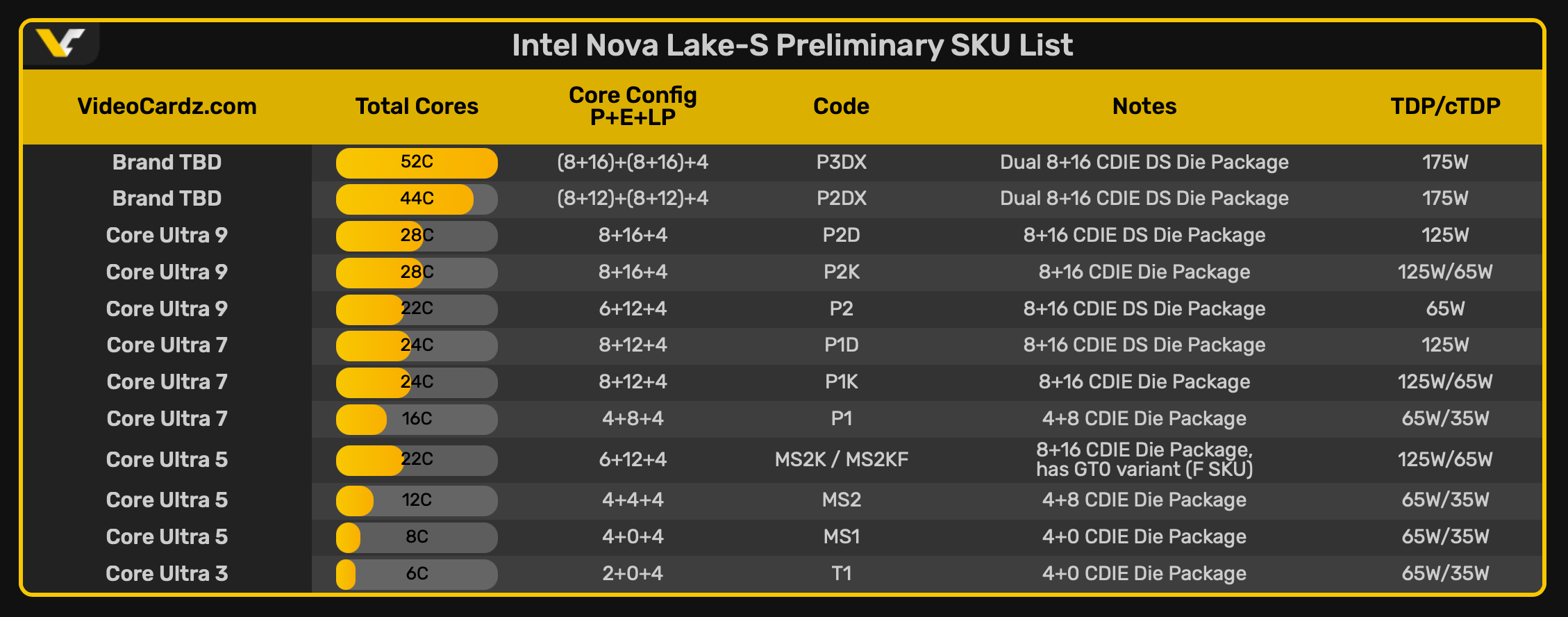The height and width of the screenshot is (617, 1568).
Task: Select the 2+0+4 core config cell
Action: coord(633,574)
